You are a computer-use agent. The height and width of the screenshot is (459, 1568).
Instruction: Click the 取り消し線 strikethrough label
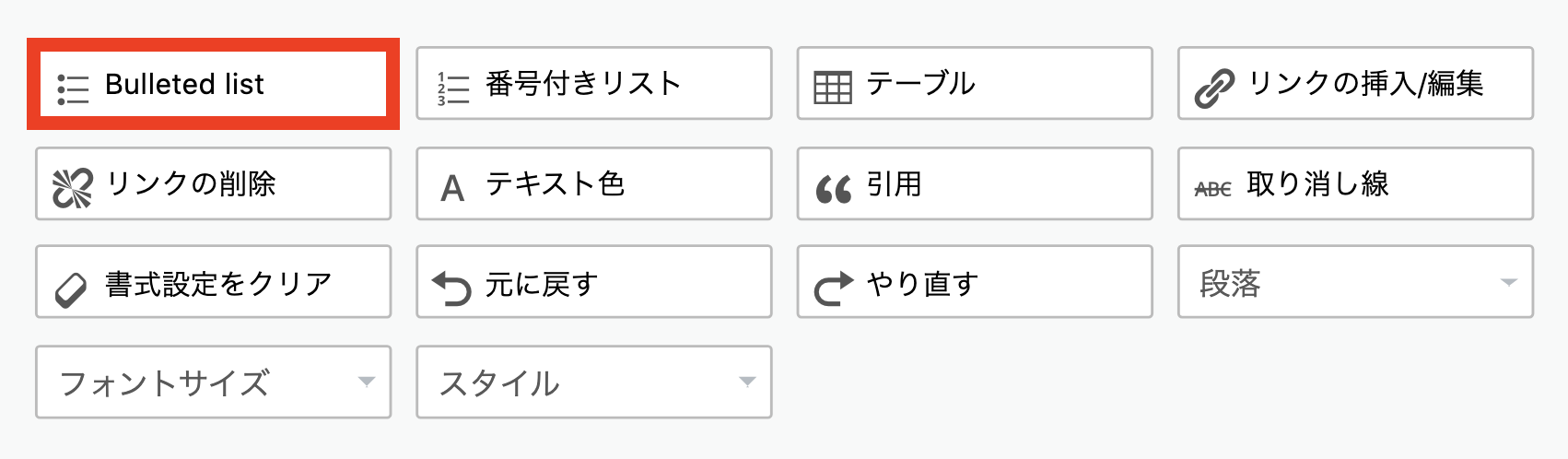pos(1317,183)
